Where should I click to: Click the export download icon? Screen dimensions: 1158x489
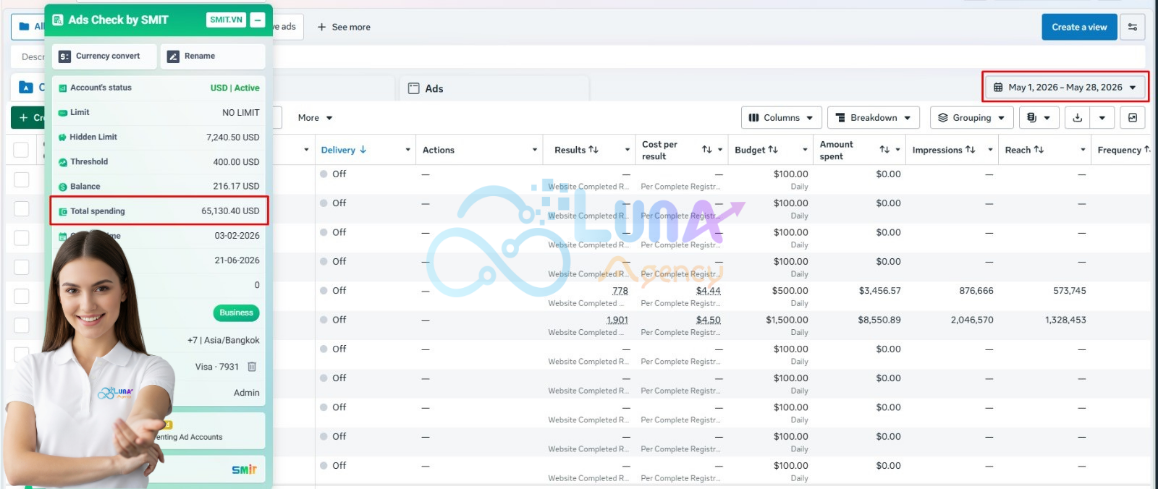(x=1078, y=117)
